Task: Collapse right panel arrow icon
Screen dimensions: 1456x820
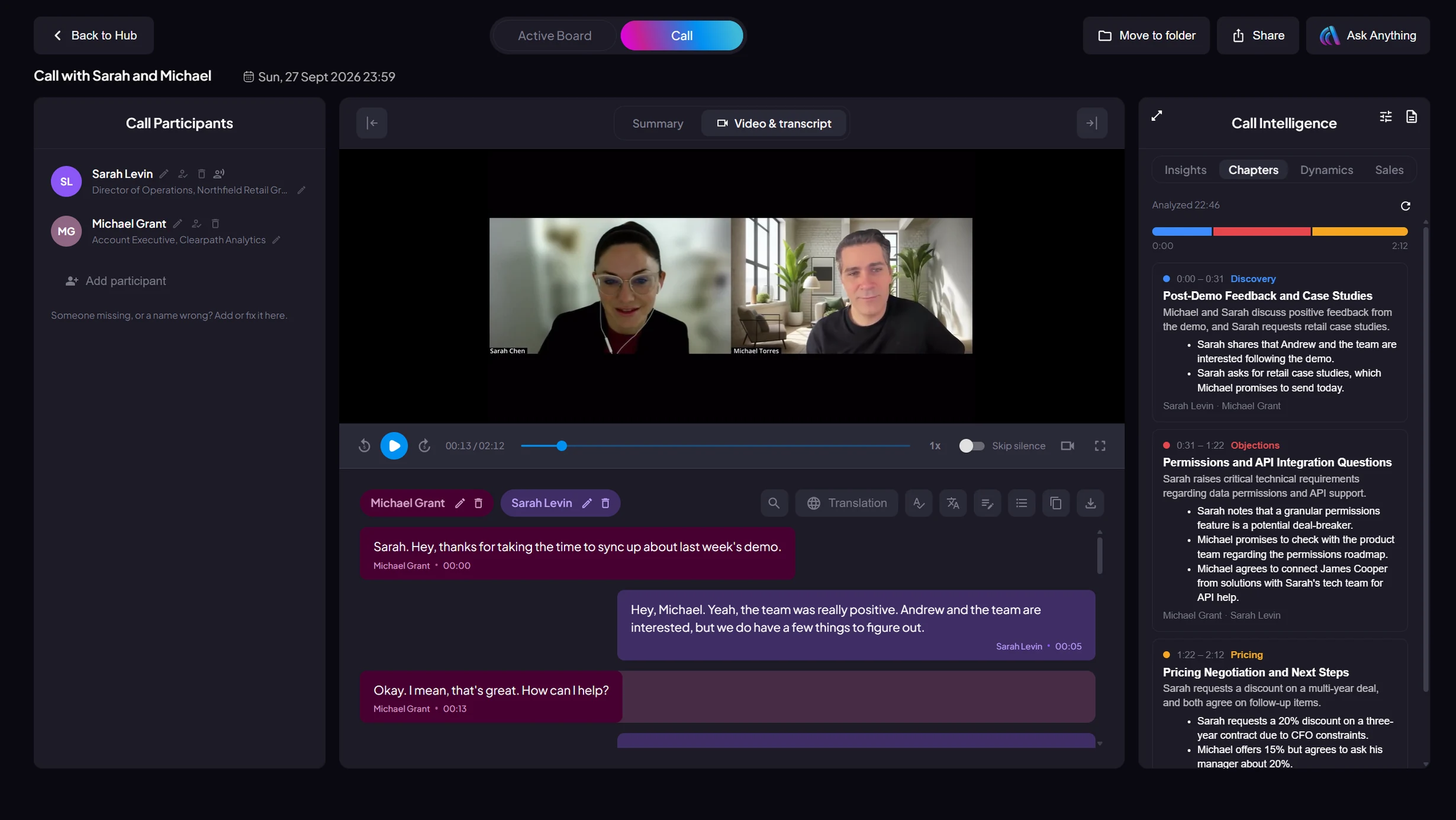Action: click(1092, 123)
